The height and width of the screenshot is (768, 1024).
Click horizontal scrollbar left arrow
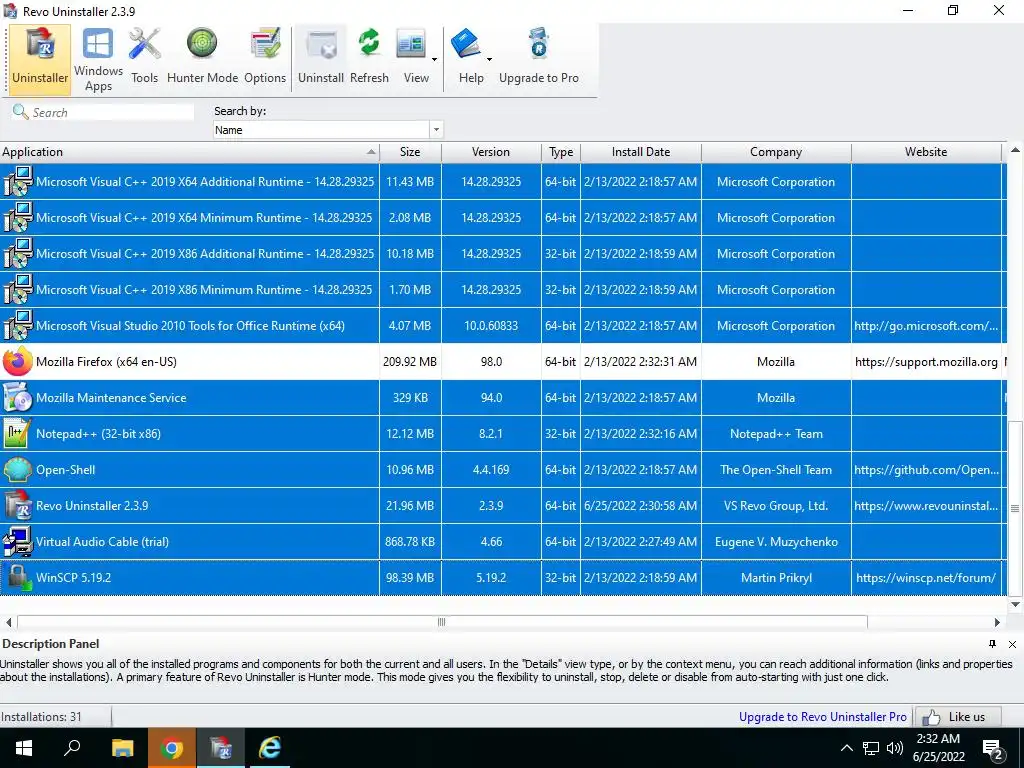tap(8, 622)
